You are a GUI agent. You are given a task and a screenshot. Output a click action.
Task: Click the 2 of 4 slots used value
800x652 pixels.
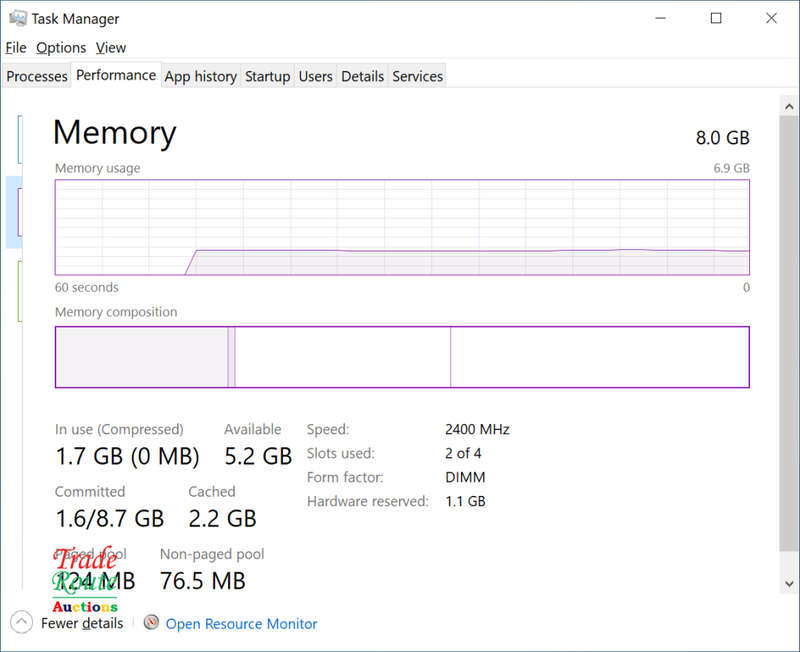click(463, 454)
